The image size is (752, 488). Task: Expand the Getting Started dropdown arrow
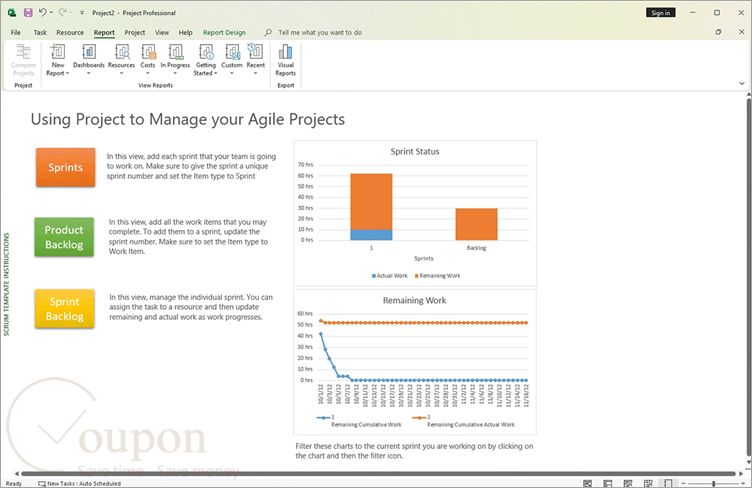(x=215, y=73)
